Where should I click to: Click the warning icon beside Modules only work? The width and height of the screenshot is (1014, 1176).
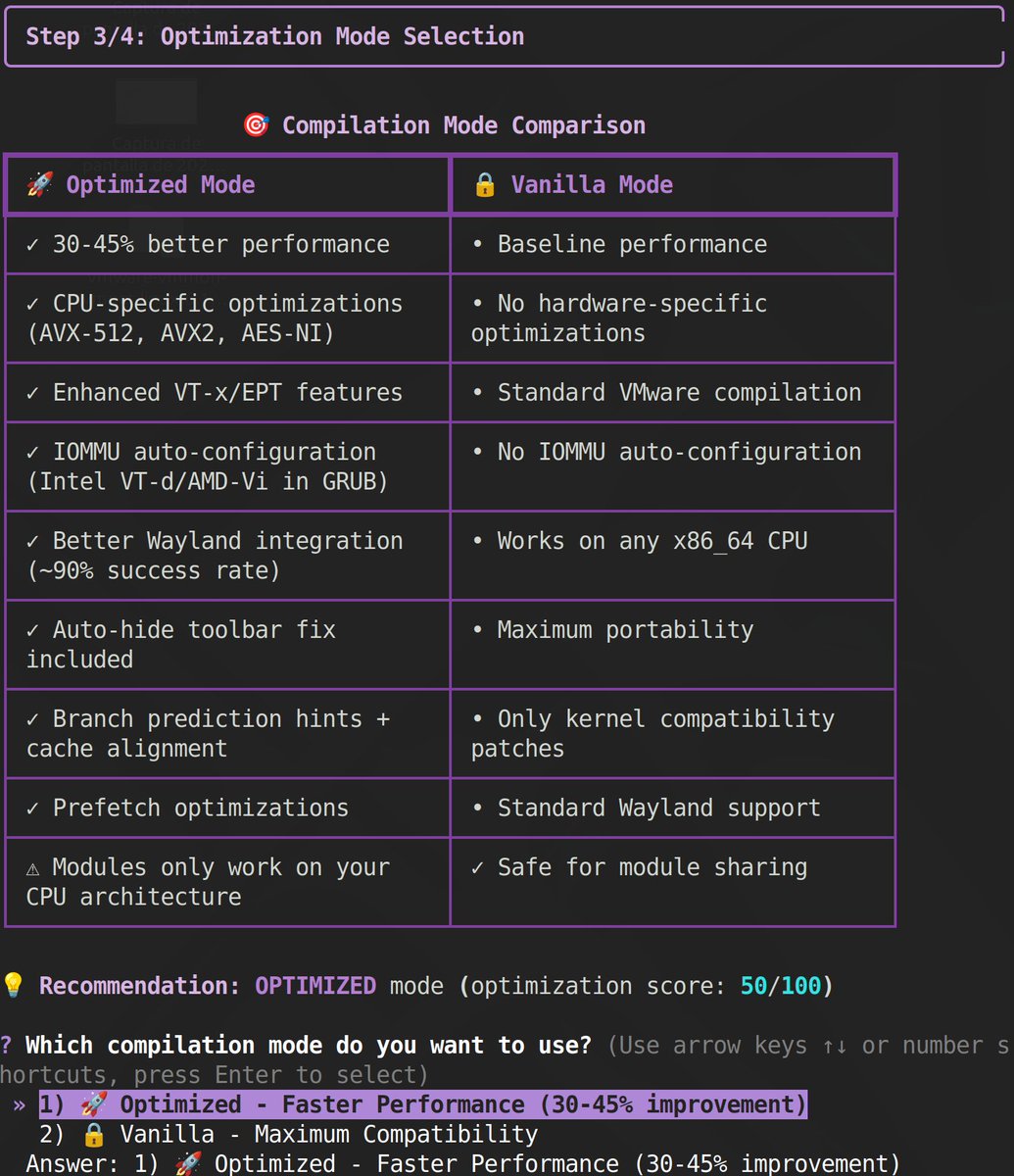click(x=33, y=867)
